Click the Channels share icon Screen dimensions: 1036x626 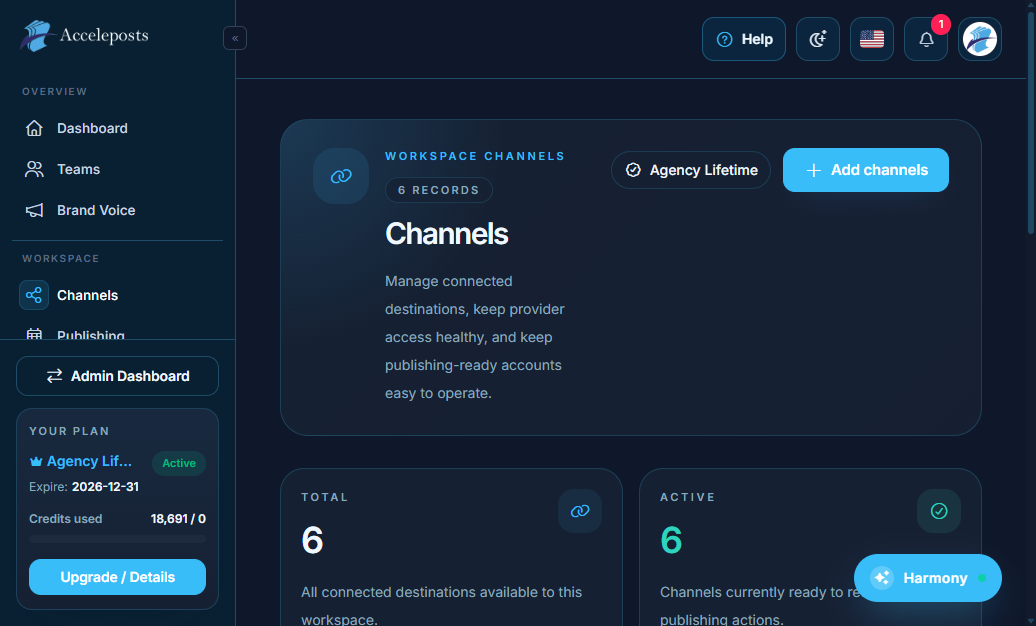(x=34, y=295)
